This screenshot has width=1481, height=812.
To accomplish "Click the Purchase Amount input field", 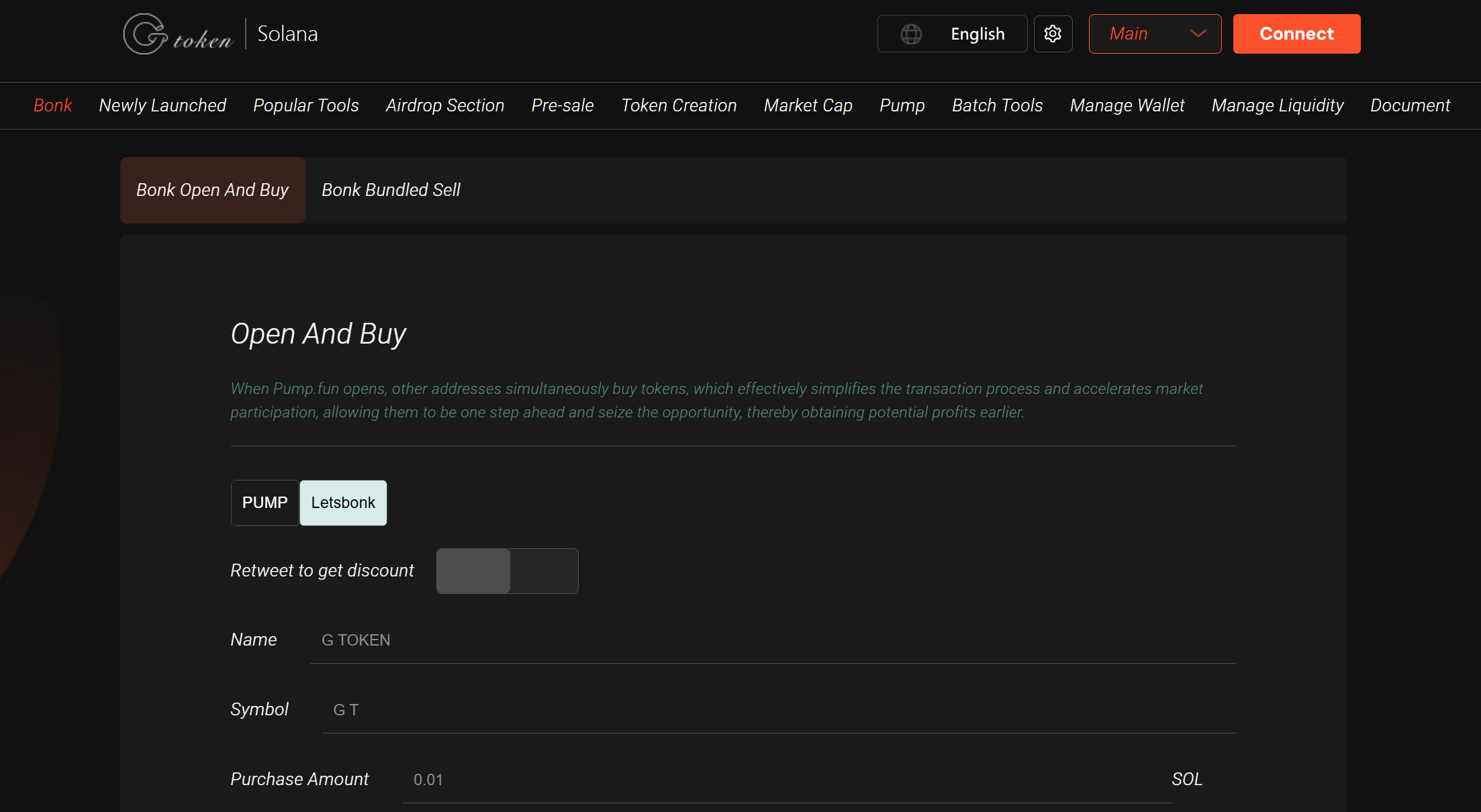I will (671, 779).
